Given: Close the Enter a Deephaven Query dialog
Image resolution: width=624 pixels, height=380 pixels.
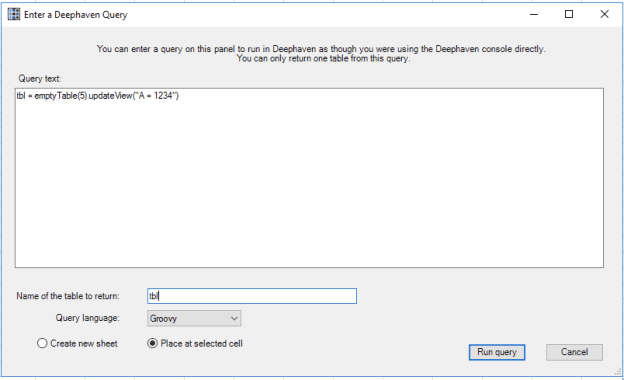Looking at the screenshot, I should pos(604,14).
